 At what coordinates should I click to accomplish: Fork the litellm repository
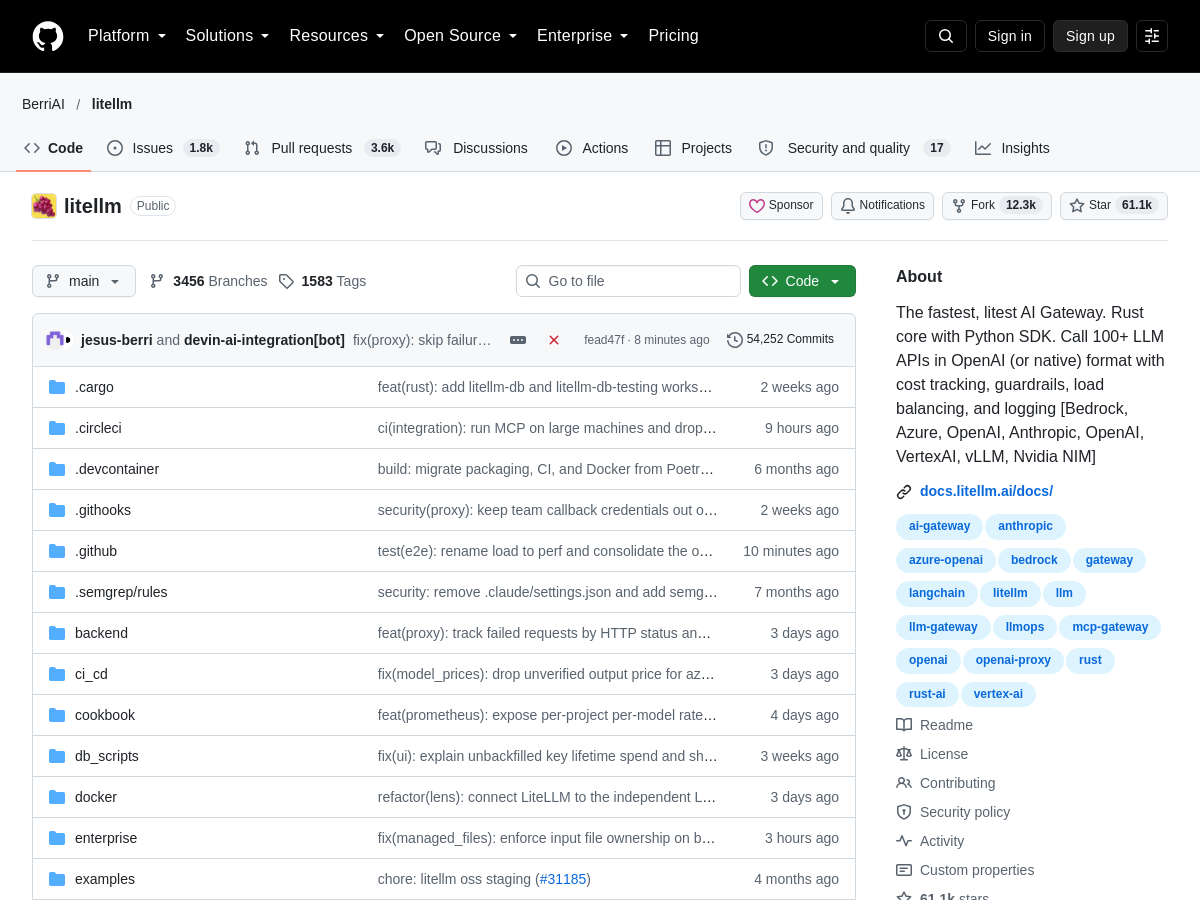997,206
